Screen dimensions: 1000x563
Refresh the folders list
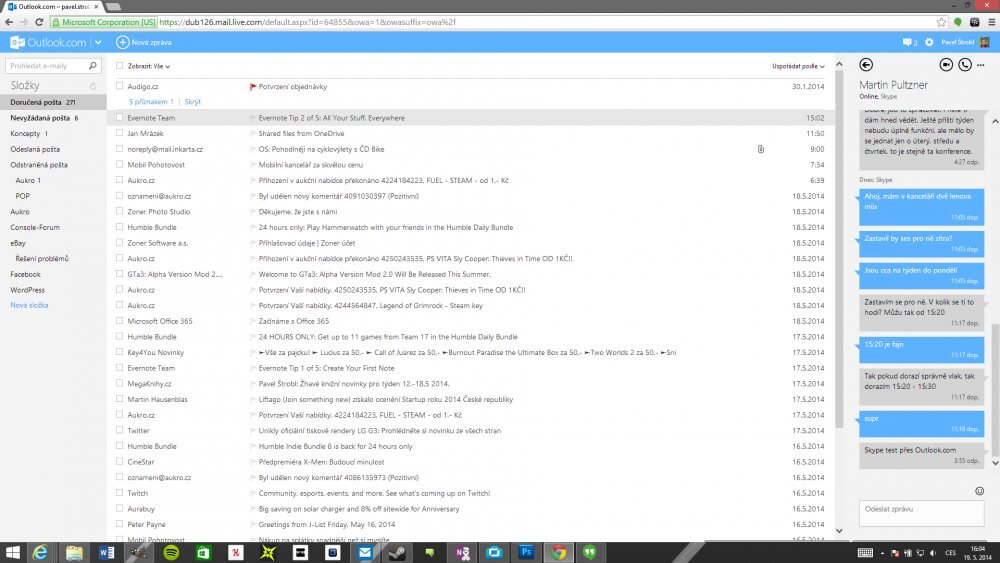tap(92, 85)
